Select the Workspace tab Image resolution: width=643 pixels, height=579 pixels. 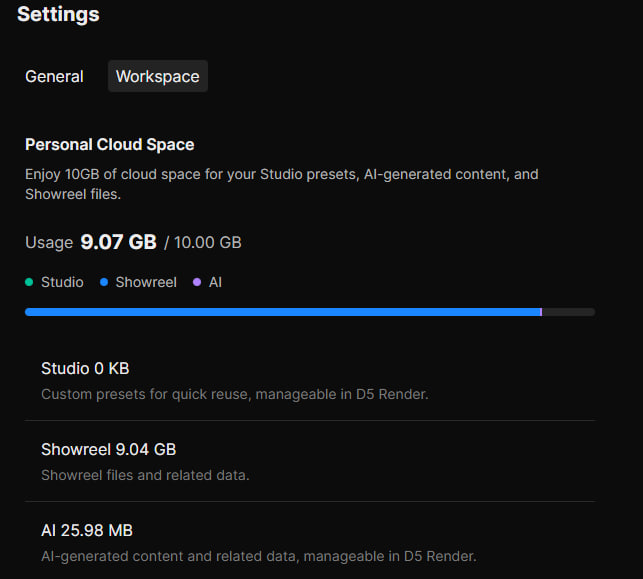(157, 76)
